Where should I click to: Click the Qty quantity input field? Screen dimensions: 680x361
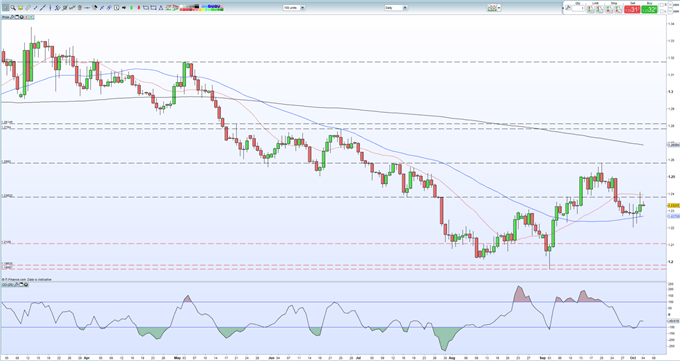pos(578,8)
